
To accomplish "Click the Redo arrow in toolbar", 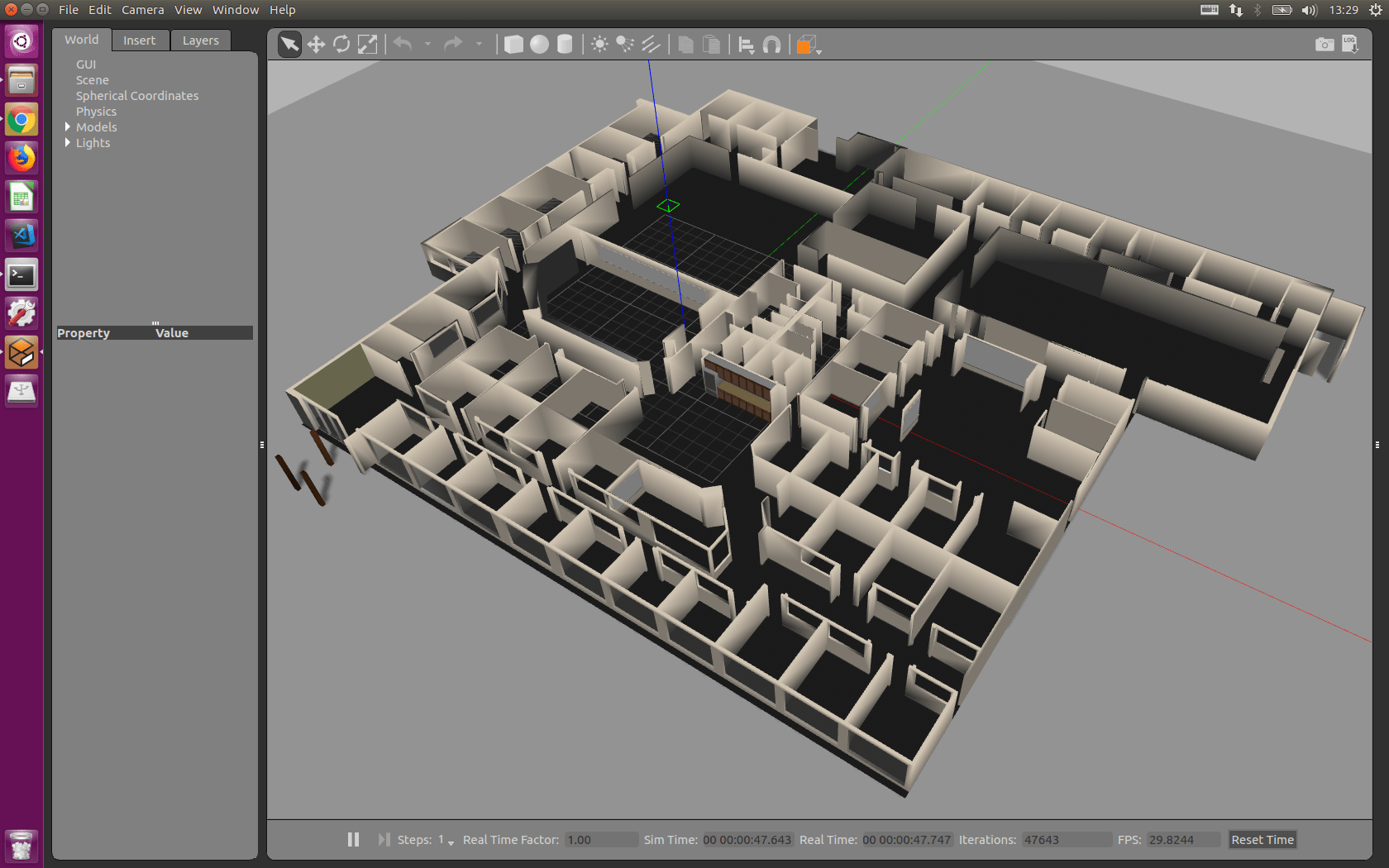I will pos(453,44).
